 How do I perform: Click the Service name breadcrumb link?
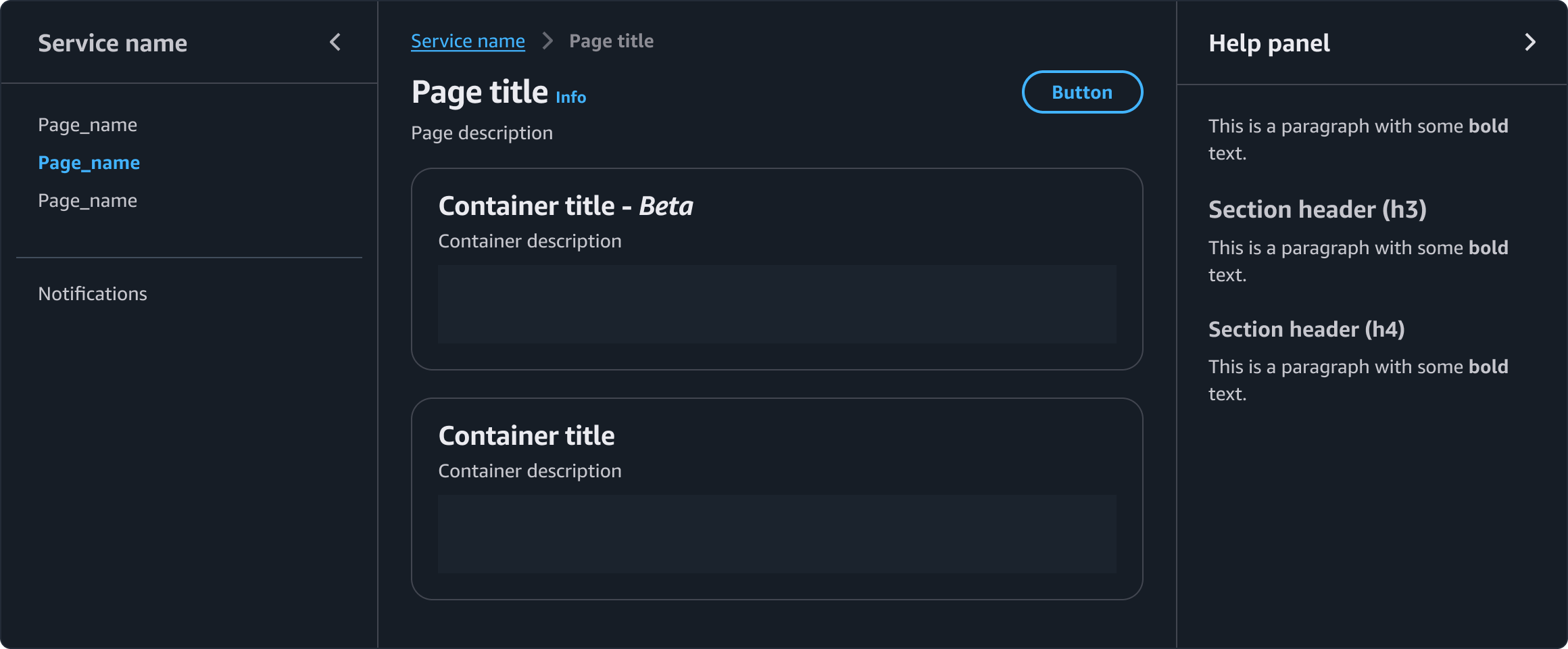[468, 41]
